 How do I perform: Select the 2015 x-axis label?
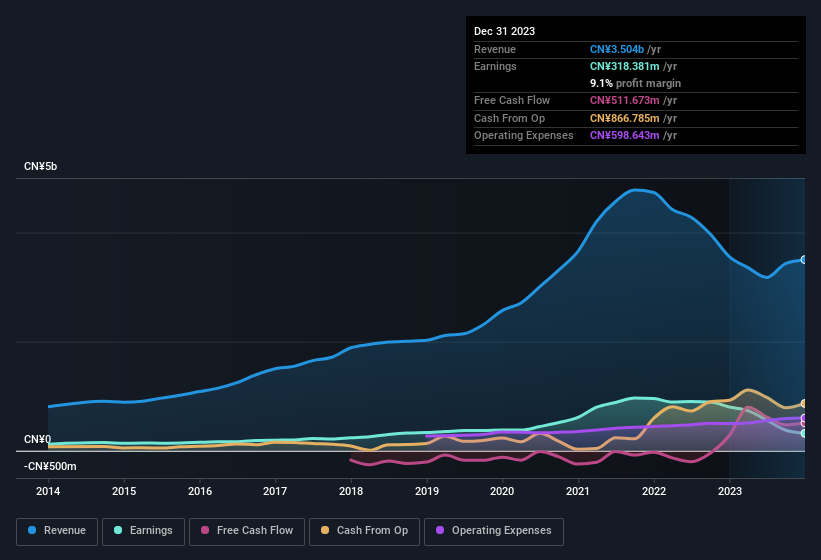tap(124, 491)
